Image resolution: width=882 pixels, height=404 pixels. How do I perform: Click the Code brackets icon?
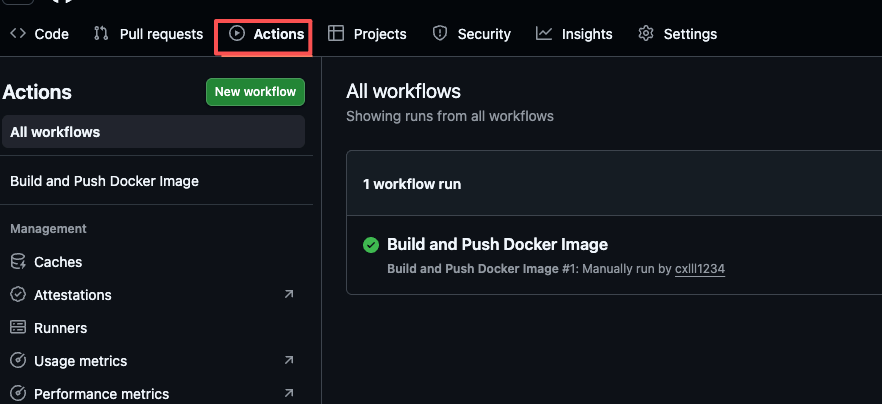coord(18,34)
